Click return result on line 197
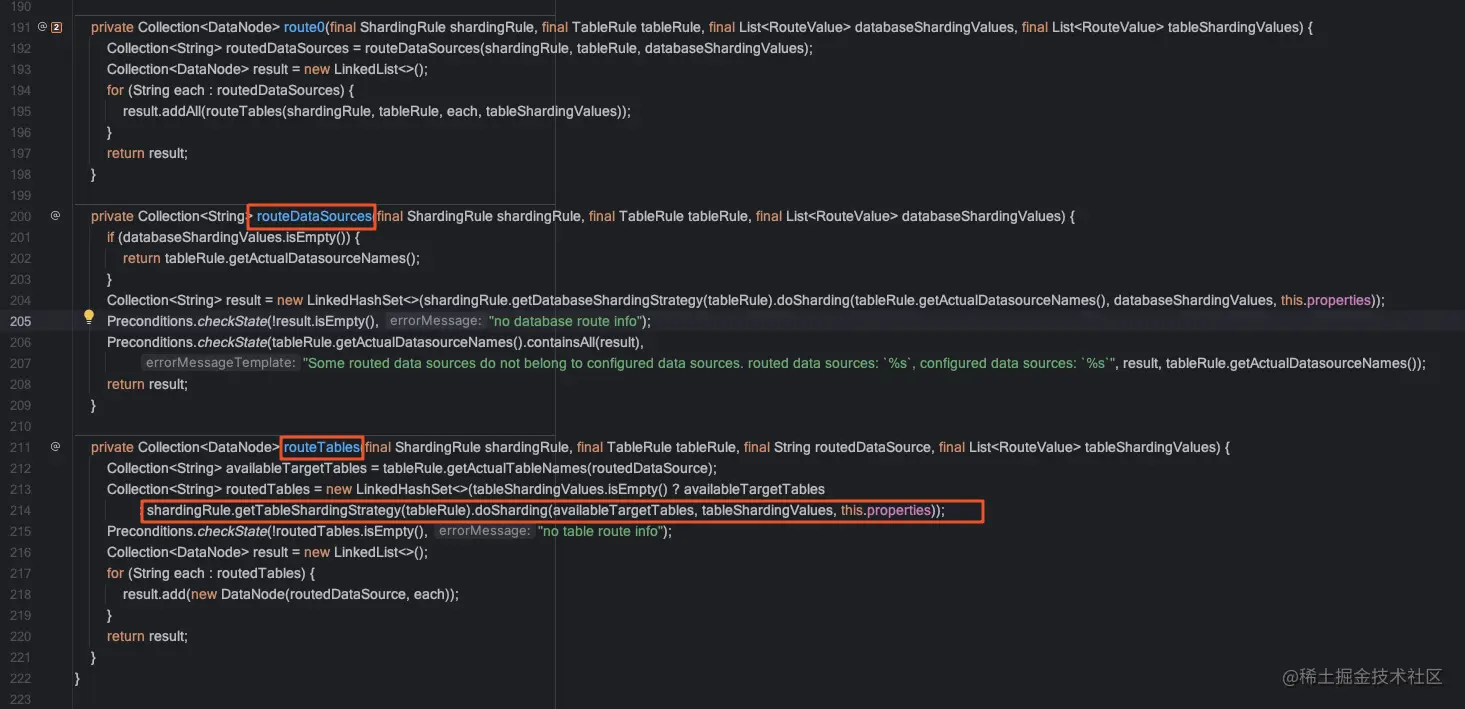Screen dimensions: 1465x709 [x=147, y=153]
